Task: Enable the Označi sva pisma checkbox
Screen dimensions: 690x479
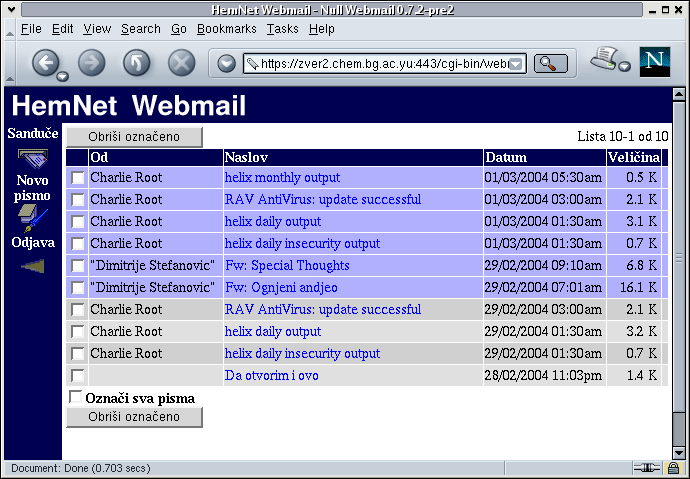Action: pos(75,398)
